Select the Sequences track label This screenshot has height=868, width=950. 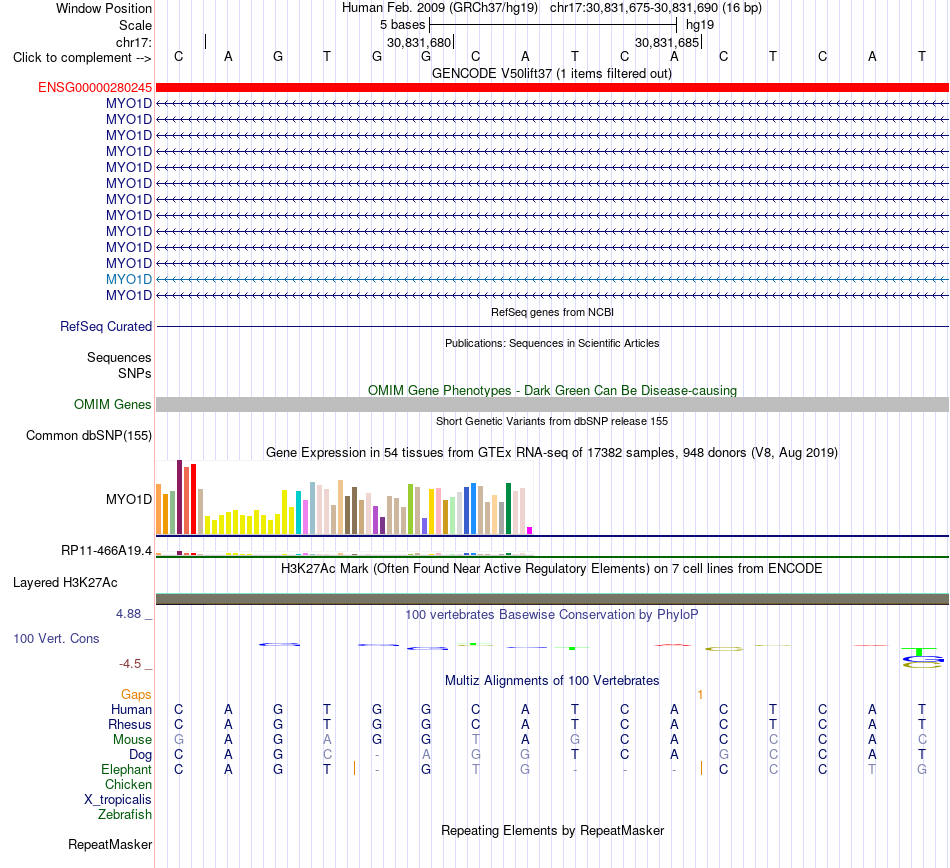119,357
